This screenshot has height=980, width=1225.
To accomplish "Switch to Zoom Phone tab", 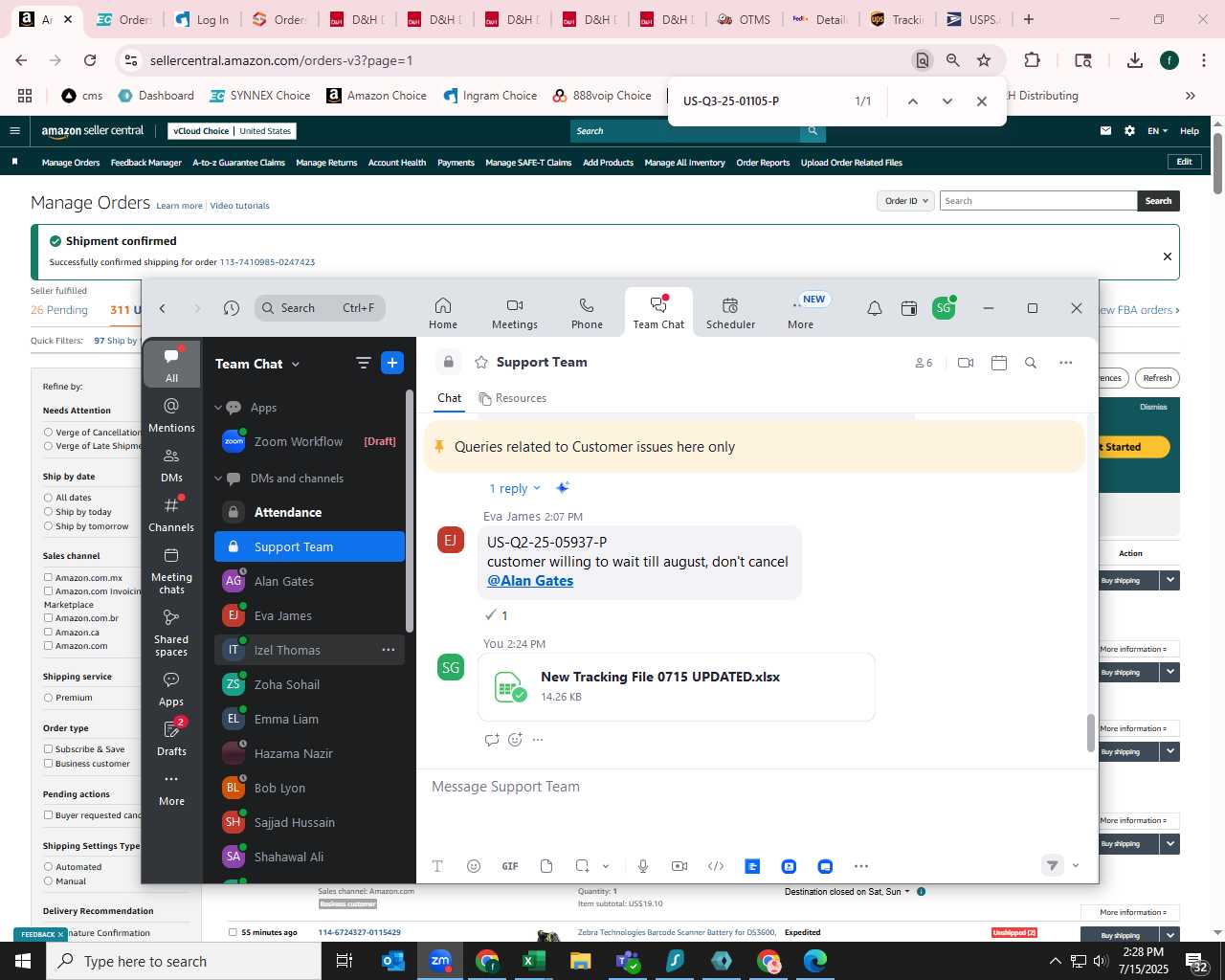I will [x=587, y=313].
